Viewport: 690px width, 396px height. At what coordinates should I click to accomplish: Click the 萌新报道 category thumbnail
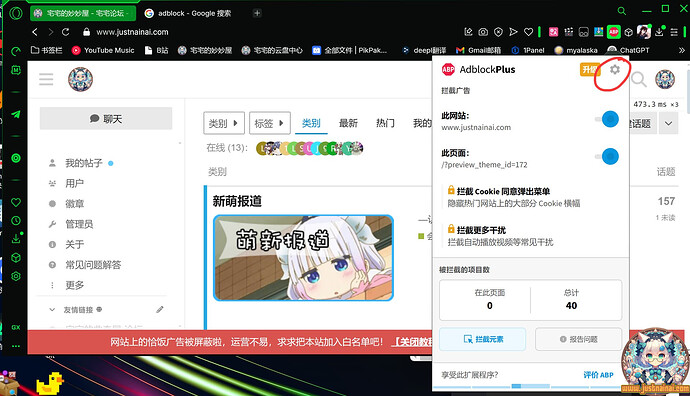[x=303, y=258]
